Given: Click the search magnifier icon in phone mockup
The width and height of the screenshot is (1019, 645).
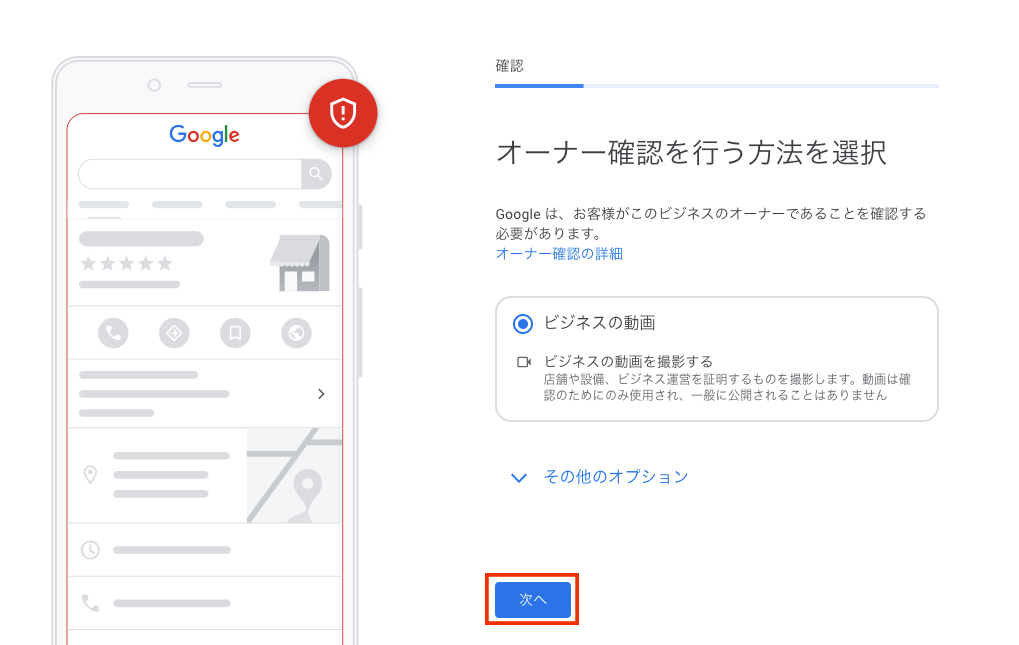Looking at the screenshot, I should (316, 174).
